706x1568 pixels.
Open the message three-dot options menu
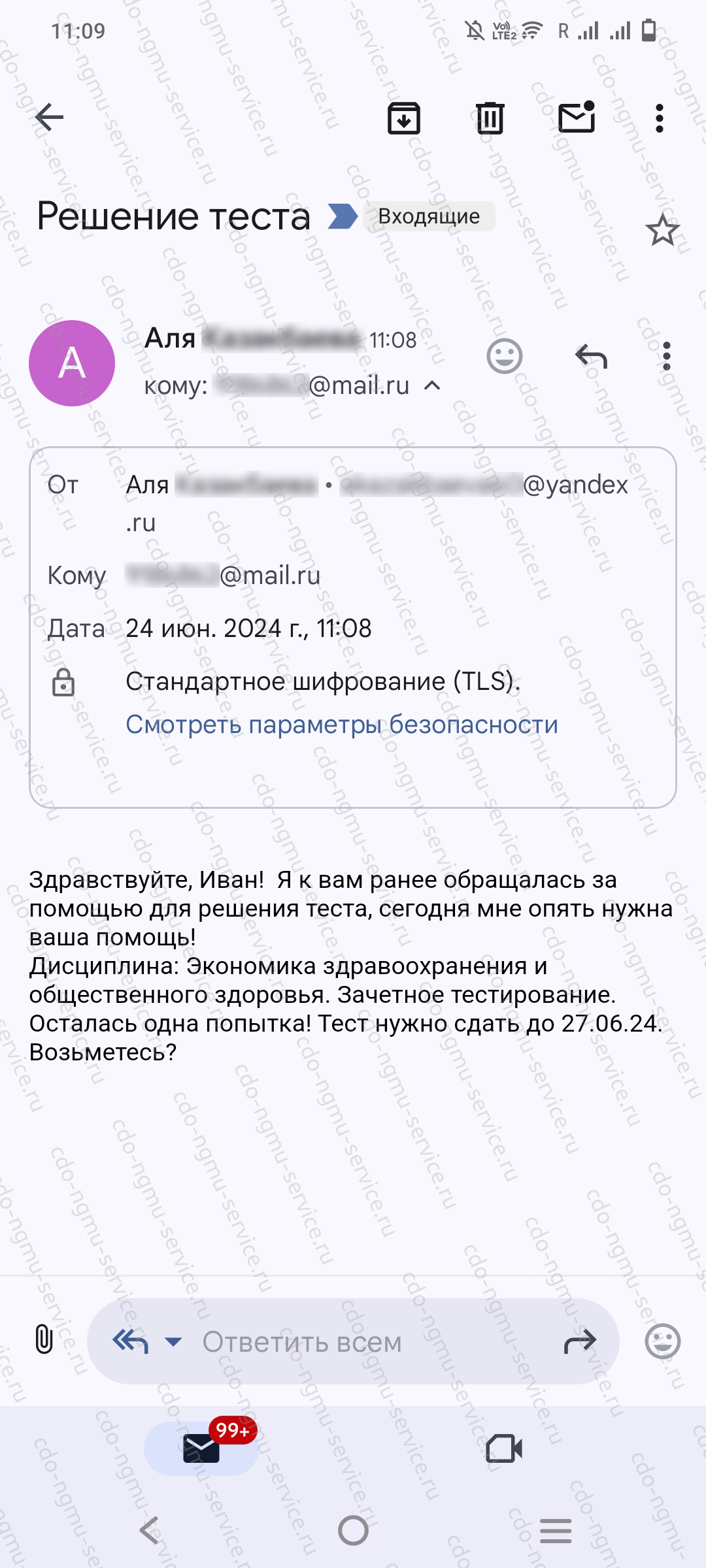(666, 357)
